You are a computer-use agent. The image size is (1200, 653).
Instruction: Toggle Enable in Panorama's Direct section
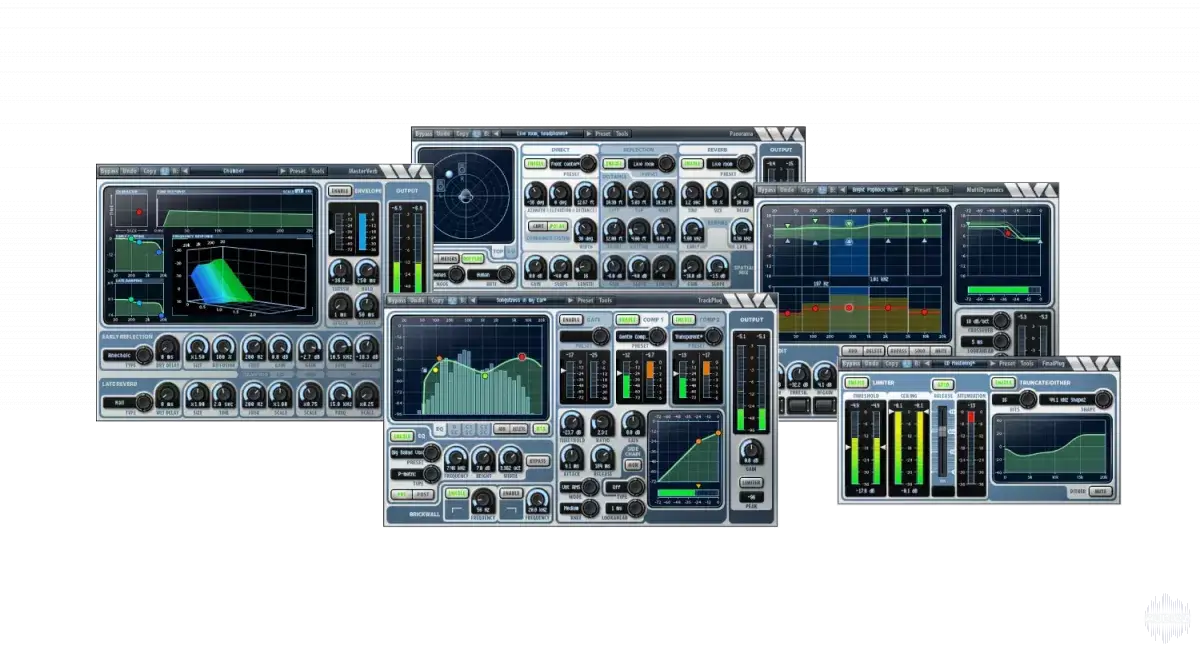(x=536, y=163)
